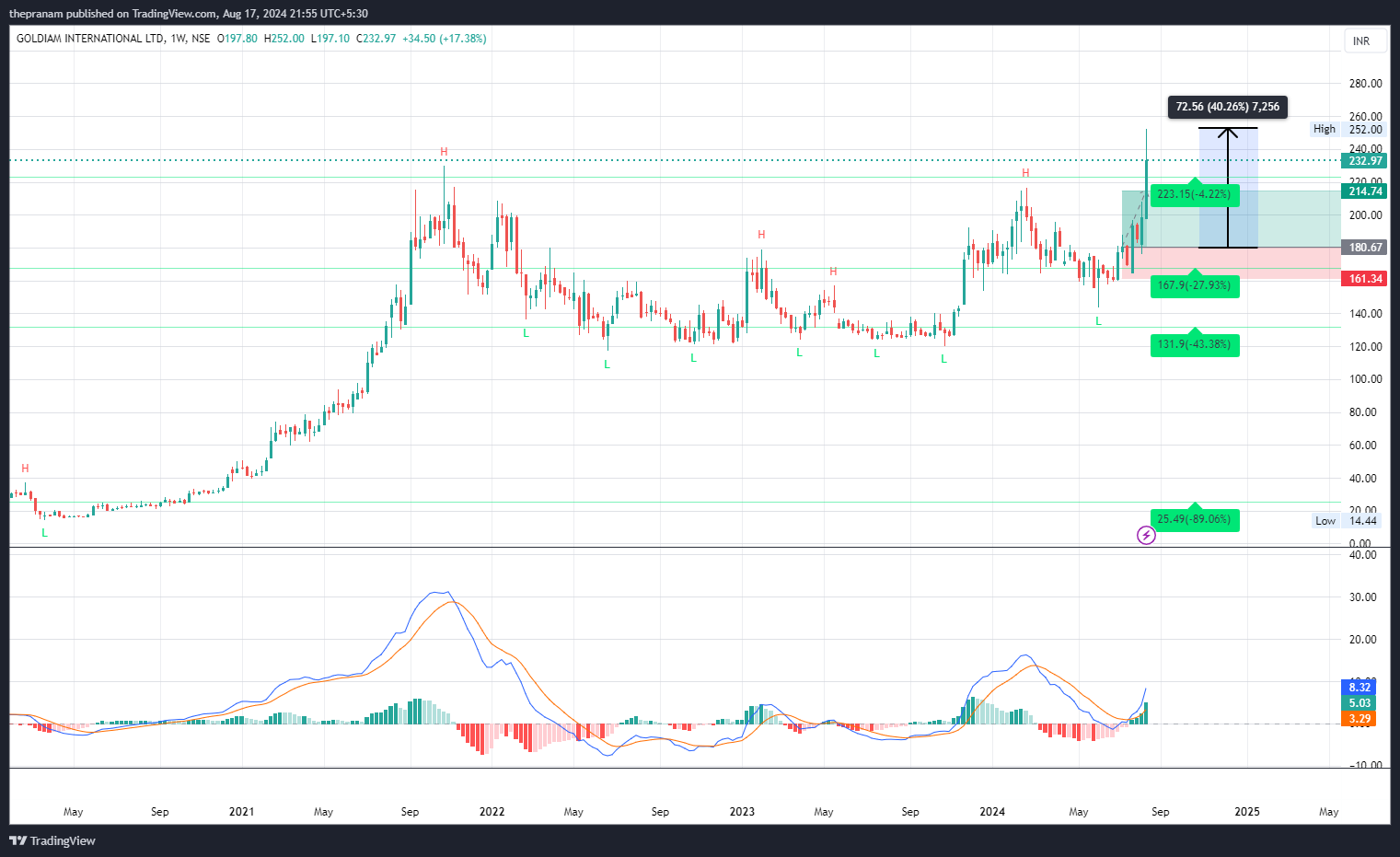The image size is (1400, 857).
Task: Click the 131.9(-43.38%) green level label
Action: [x=1194, y=344]
